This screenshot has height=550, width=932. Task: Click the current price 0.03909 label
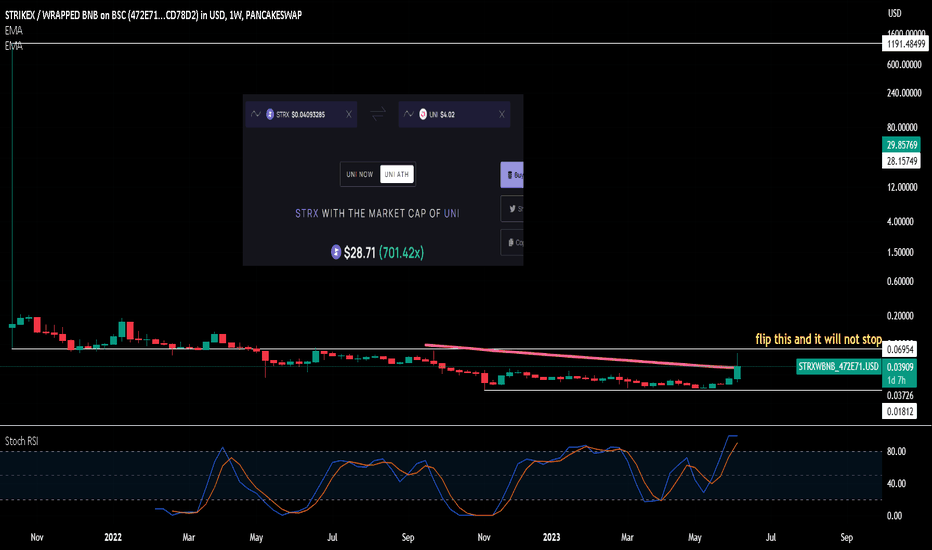899,367
